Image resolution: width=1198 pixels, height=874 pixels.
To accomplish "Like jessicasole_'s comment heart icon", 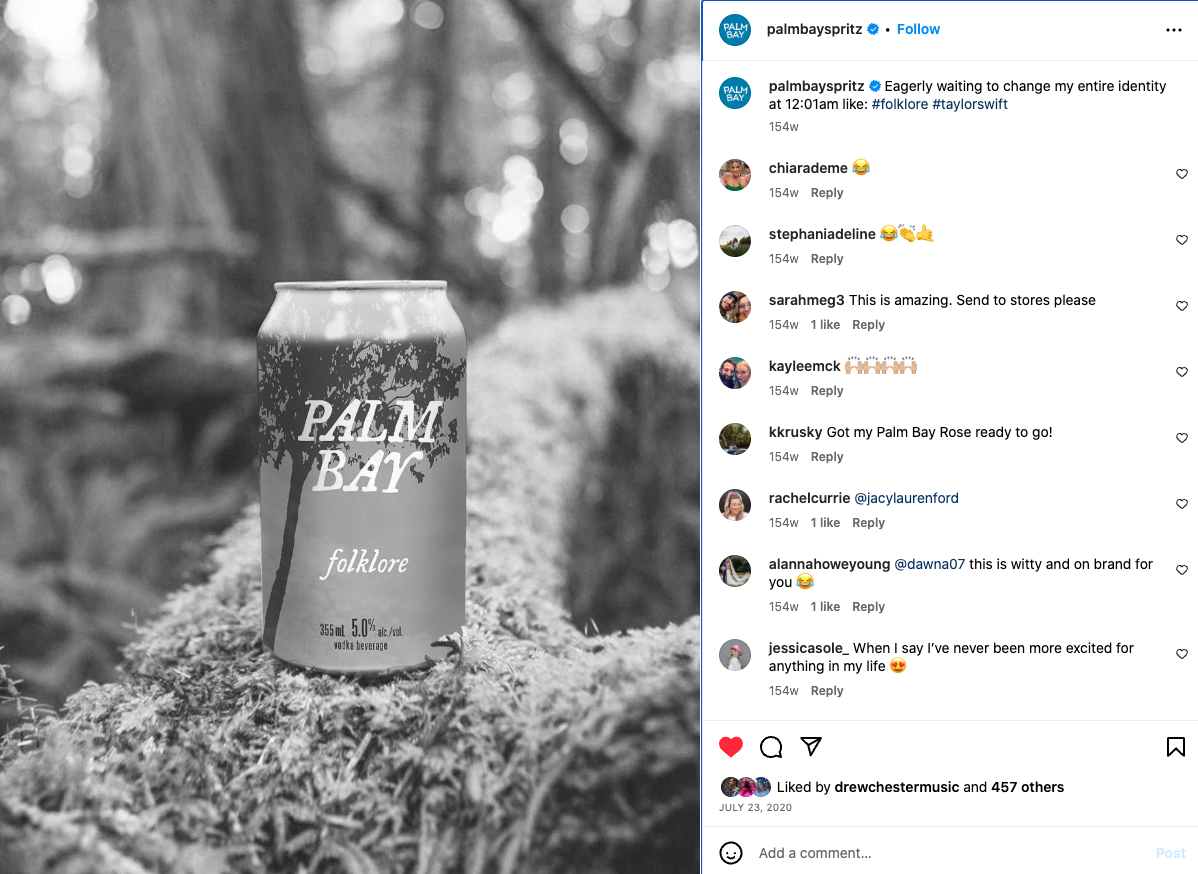I will tap(1181, 654).
